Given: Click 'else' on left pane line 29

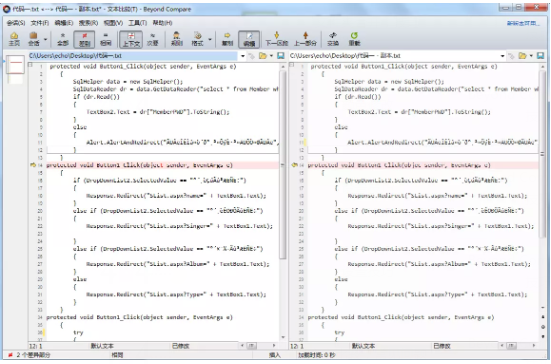Looking at the screenshot, I should [x=80, y=279].
